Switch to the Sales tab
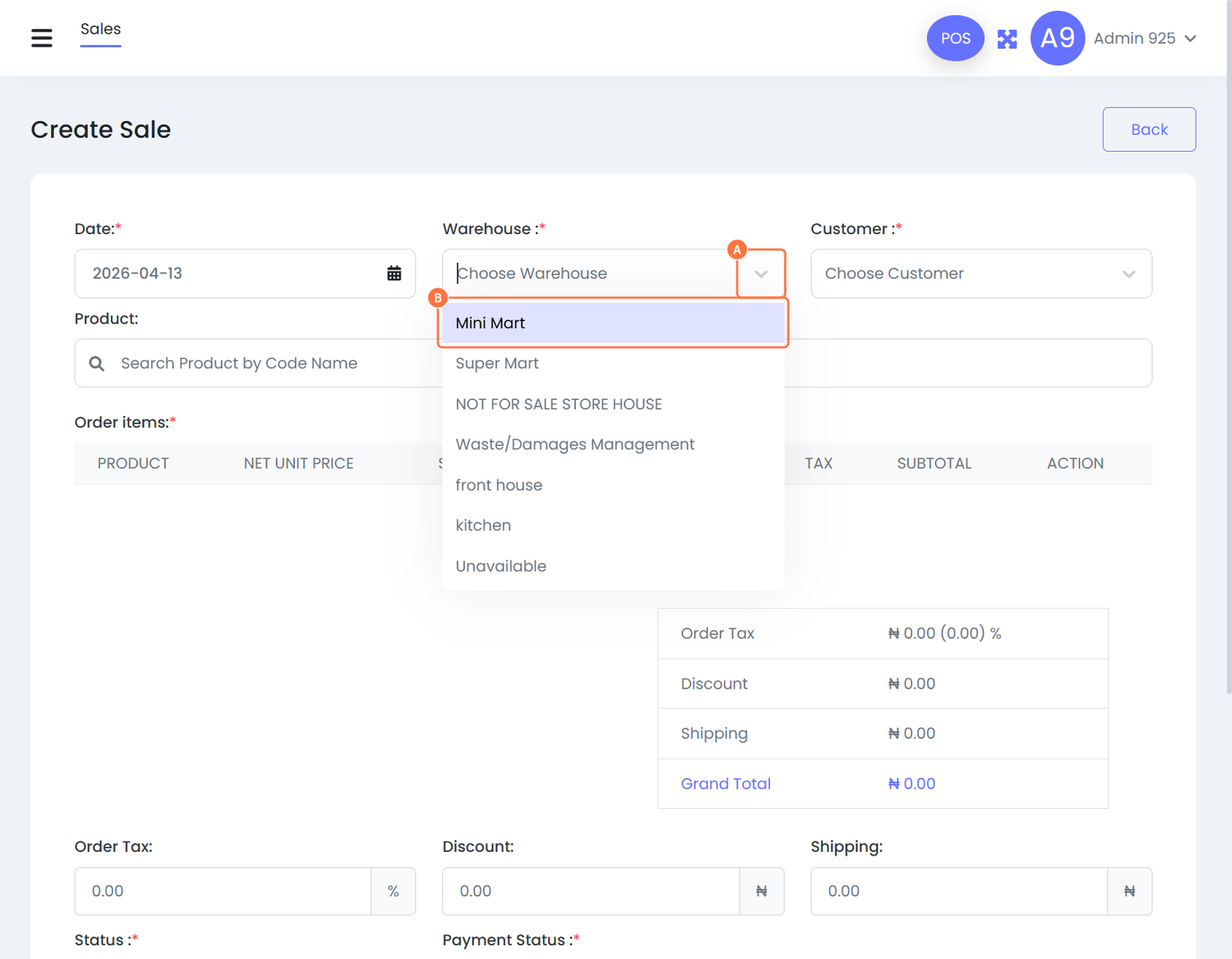This screenshot has height=959, width=1232. [101, 29]
